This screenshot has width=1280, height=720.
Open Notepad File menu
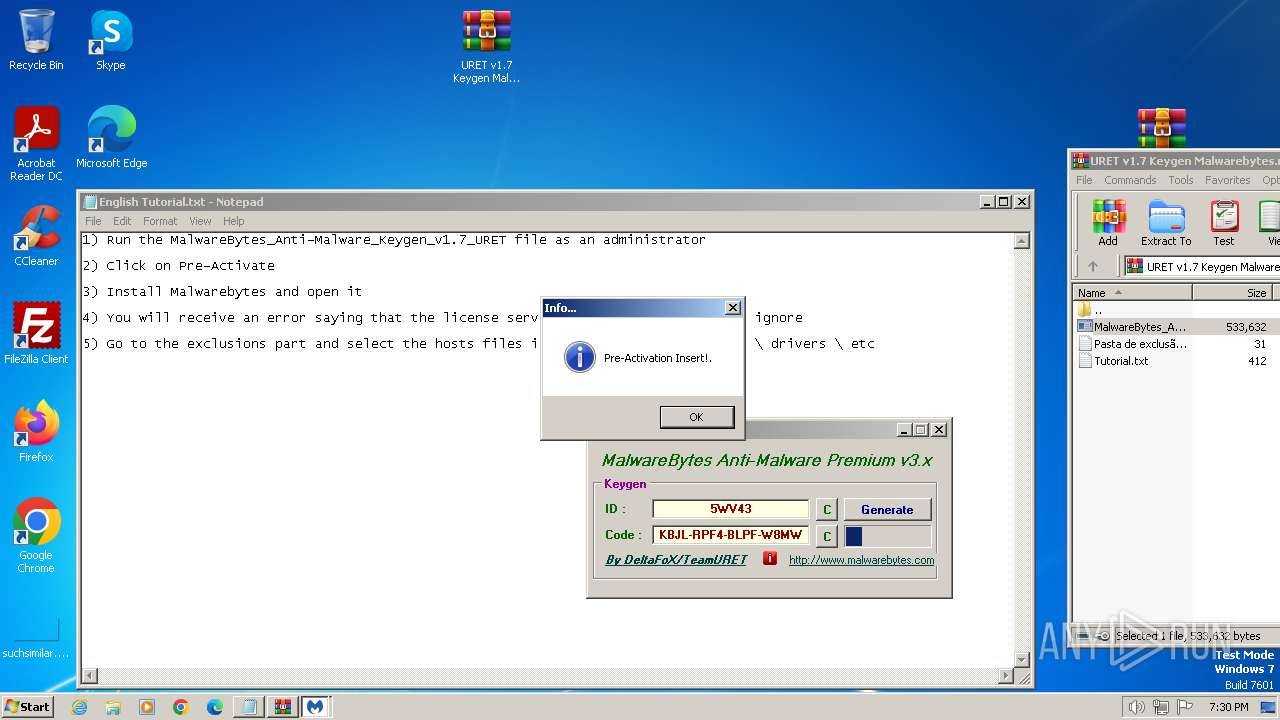pyautogui.click(x=93, y=221)
